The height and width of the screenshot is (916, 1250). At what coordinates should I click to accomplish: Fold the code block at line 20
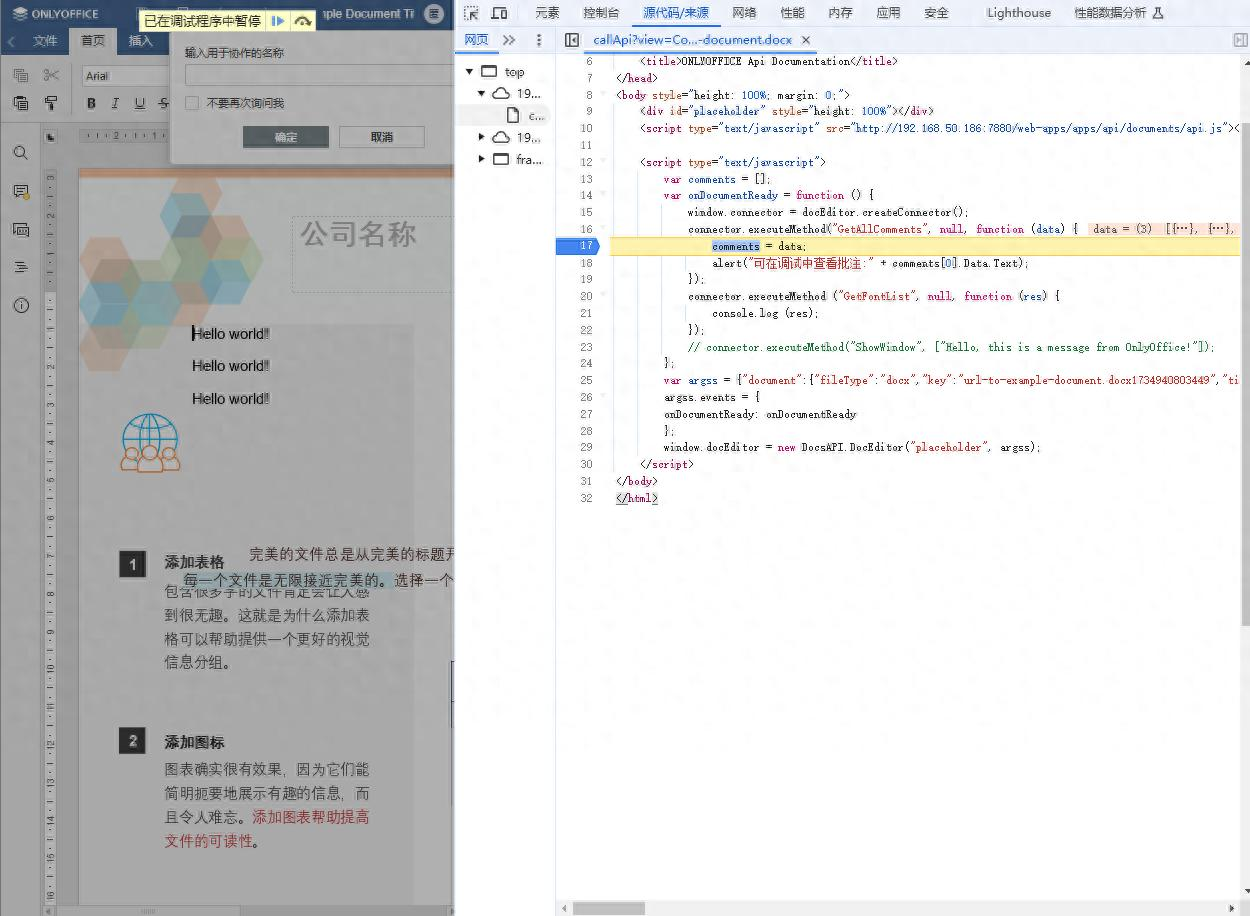coord(603,296)
